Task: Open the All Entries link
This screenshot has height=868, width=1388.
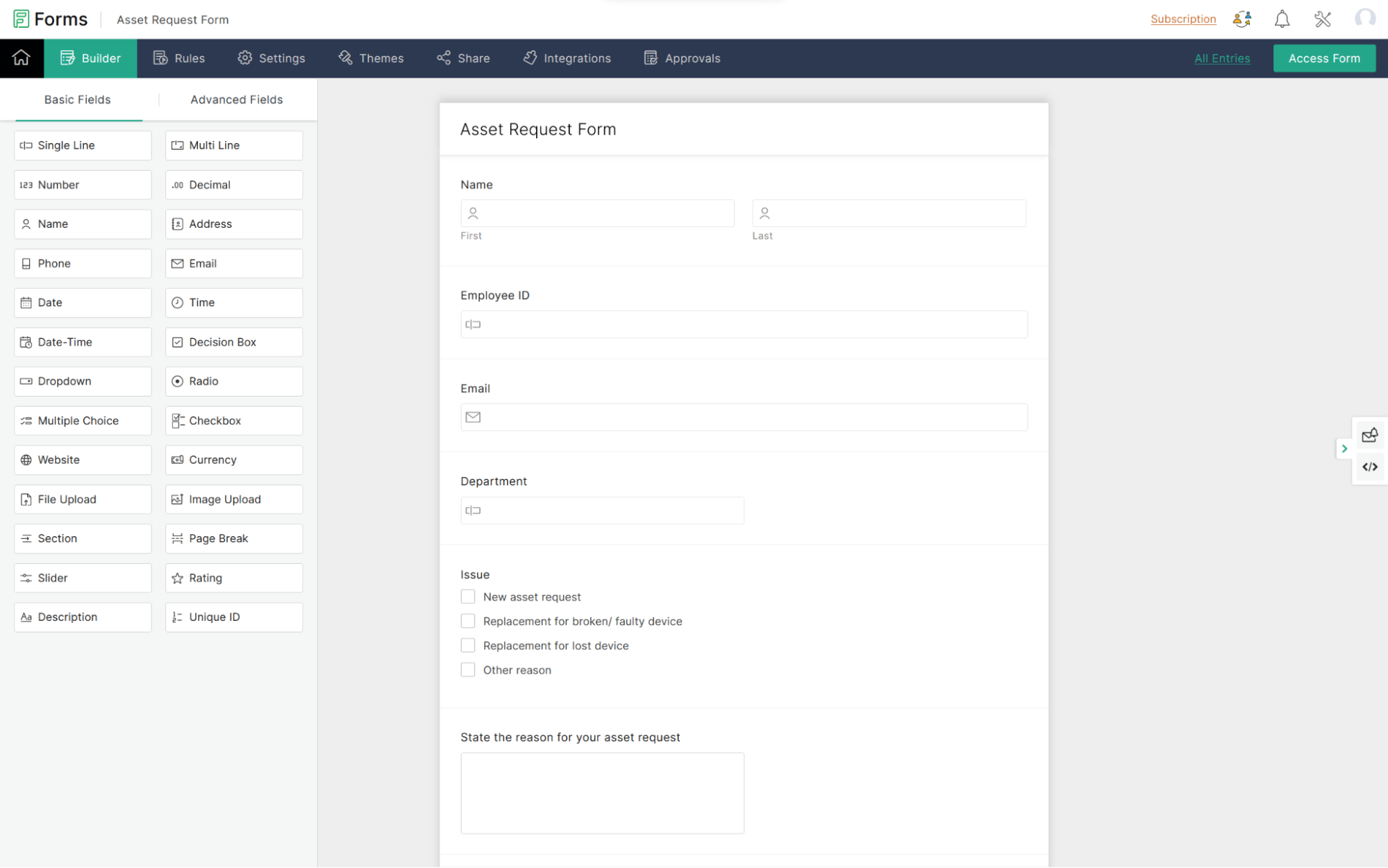Action: tap(1221, 58)
